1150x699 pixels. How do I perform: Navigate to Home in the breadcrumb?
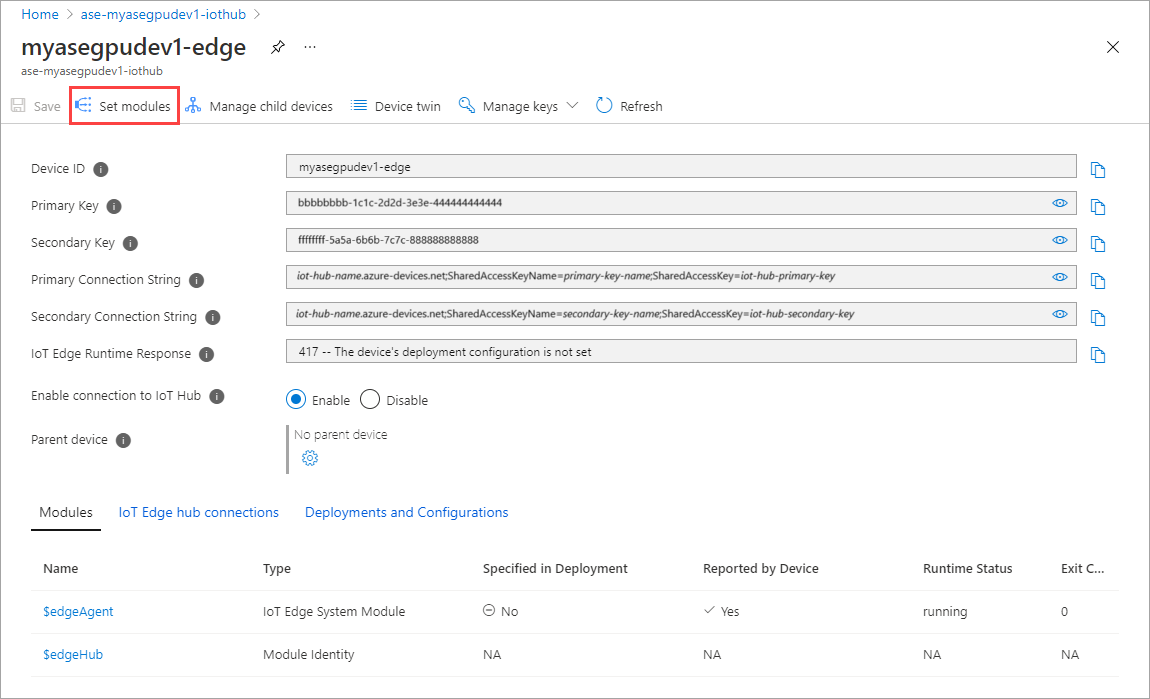click(x=39, y=15)
